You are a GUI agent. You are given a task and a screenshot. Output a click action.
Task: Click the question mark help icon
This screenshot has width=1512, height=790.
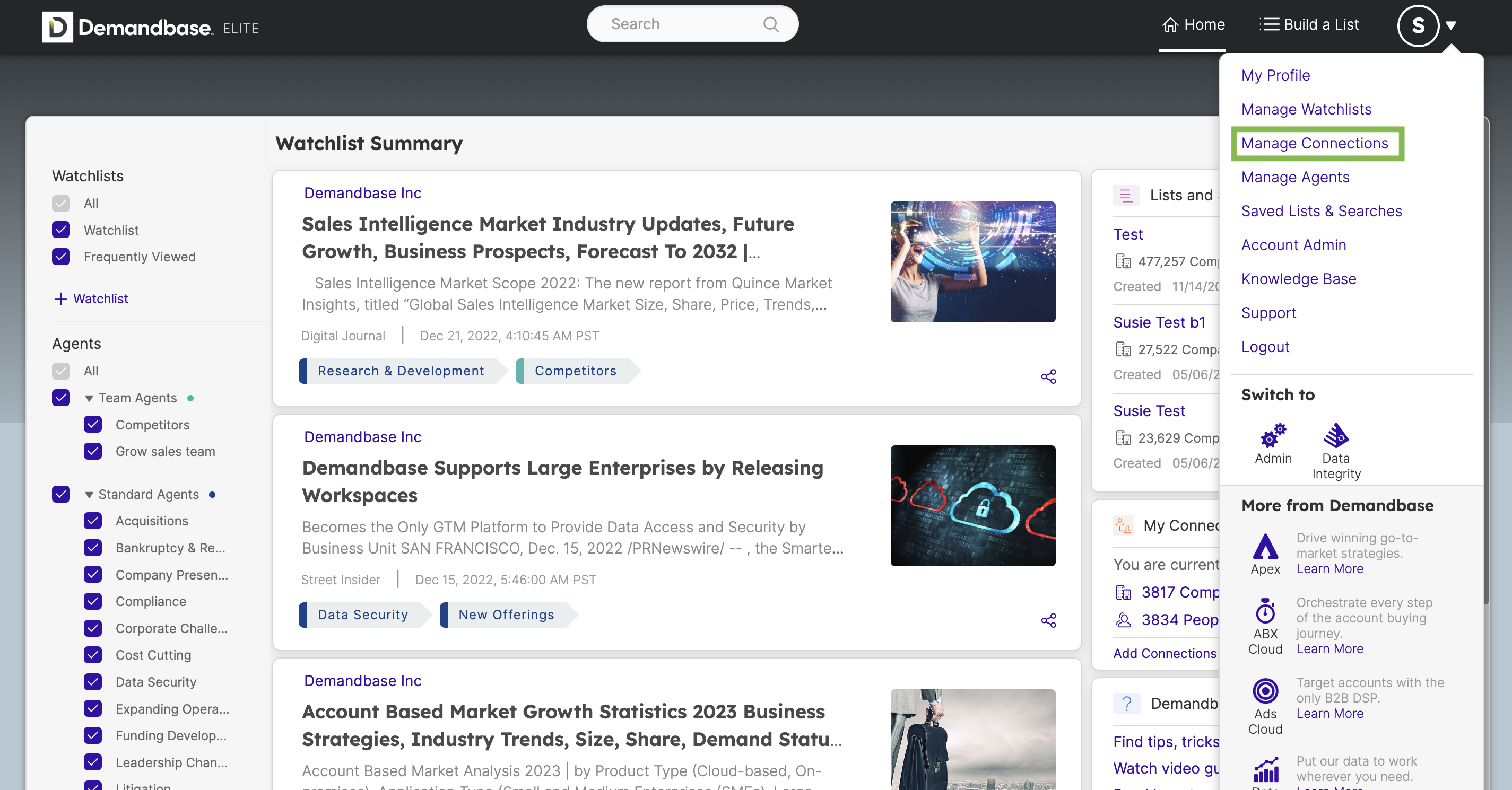tap(1126, 703)
